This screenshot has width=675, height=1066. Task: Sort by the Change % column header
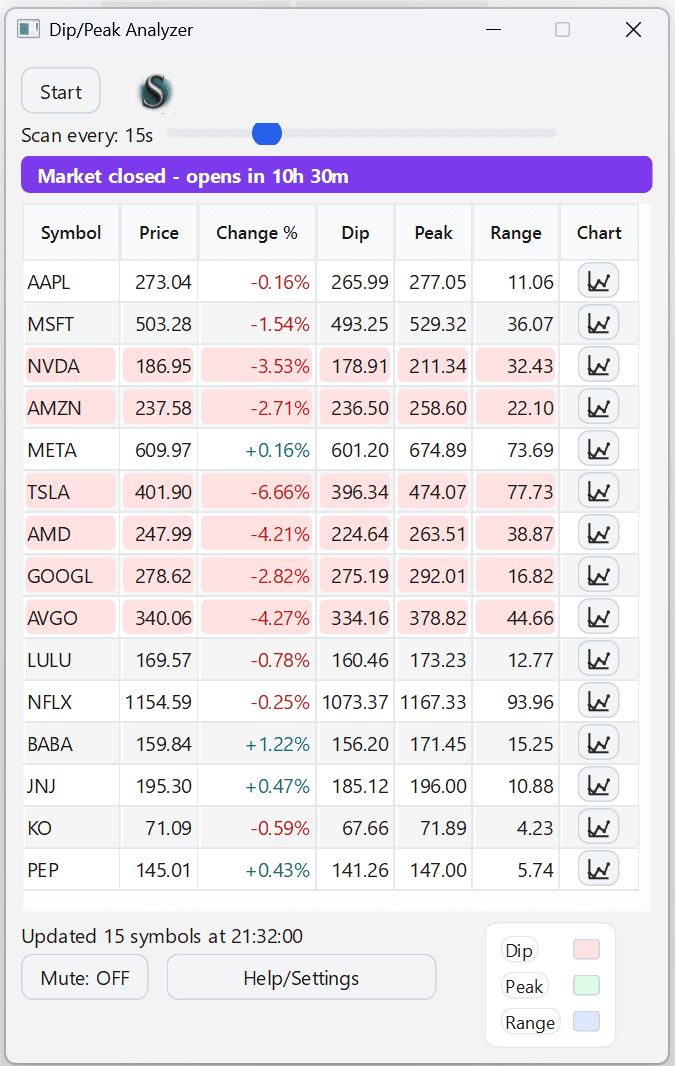pyautogui.click(x=257, y=233)
